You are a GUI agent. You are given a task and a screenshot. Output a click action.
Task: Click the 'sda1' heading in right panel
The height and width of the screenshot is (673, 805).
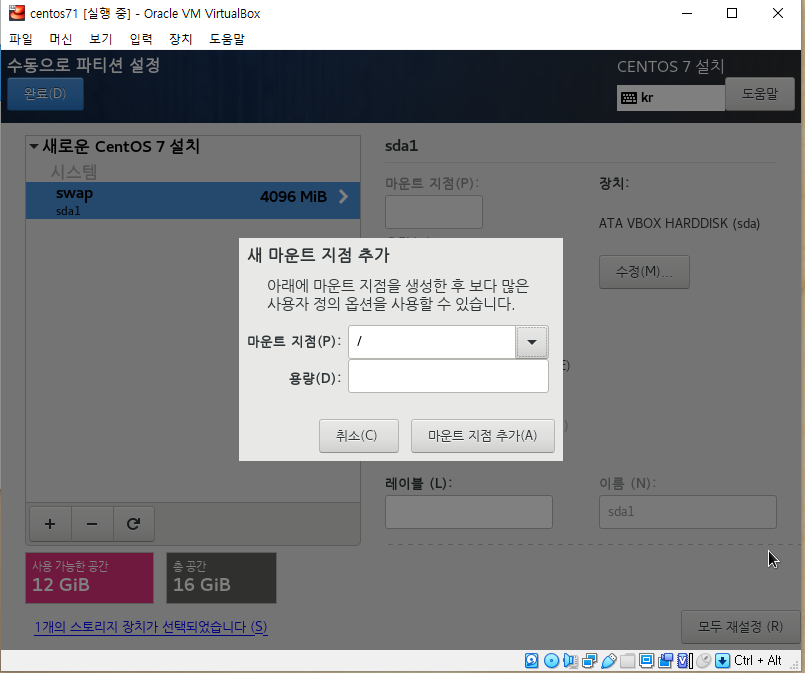coord(401,146)
